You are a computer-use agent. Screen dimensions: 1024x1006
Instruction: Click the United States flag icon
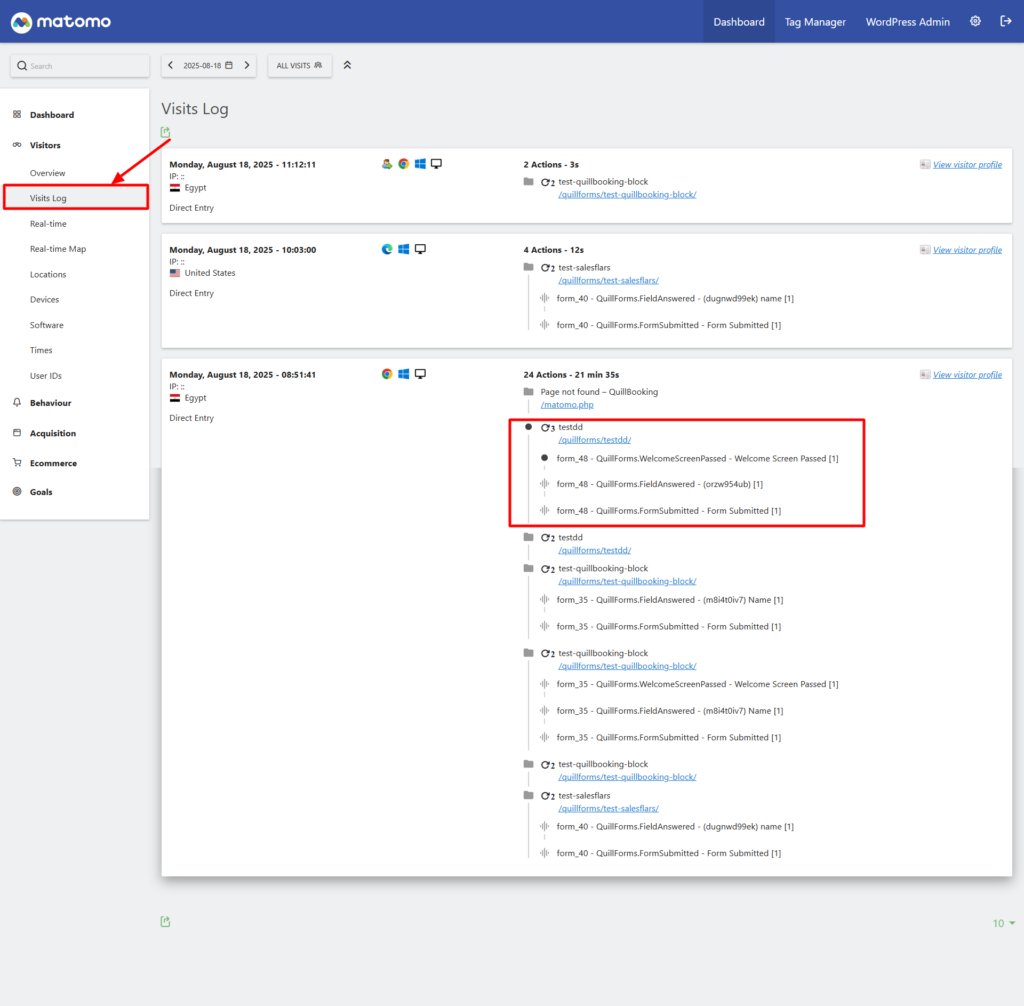point(174,273)
